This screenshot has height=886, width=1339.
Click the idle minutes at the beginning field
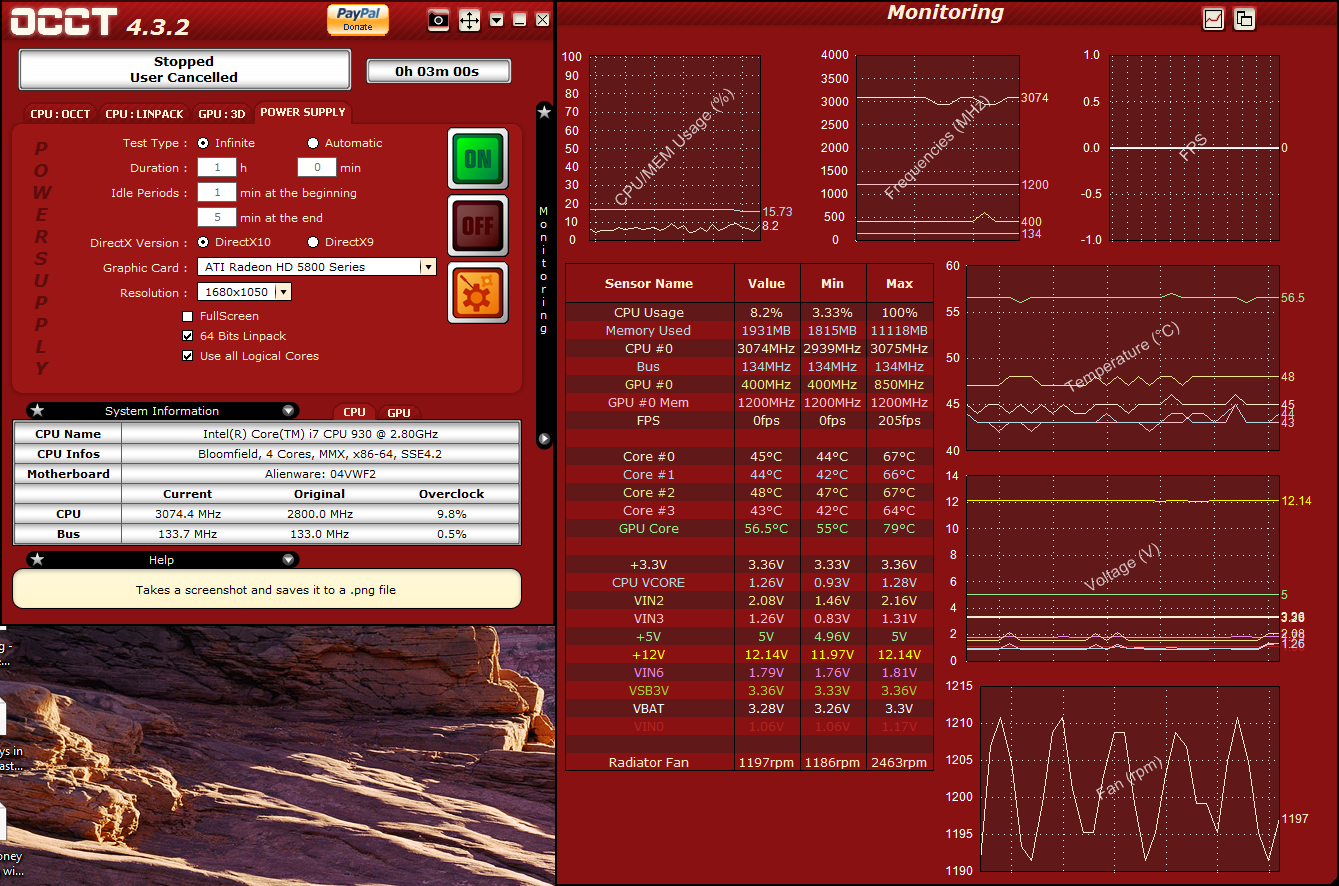click(217, 193)
